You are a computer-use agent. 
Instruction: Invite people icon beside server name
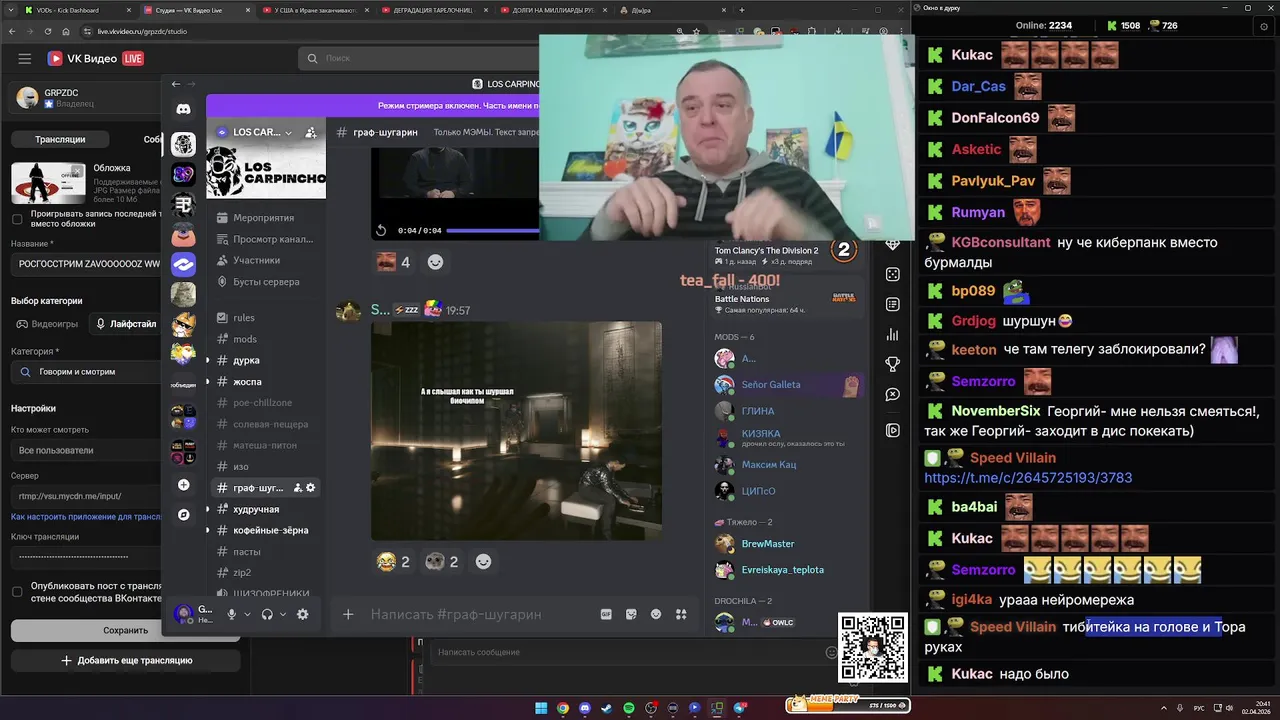(x=311, y=132)
